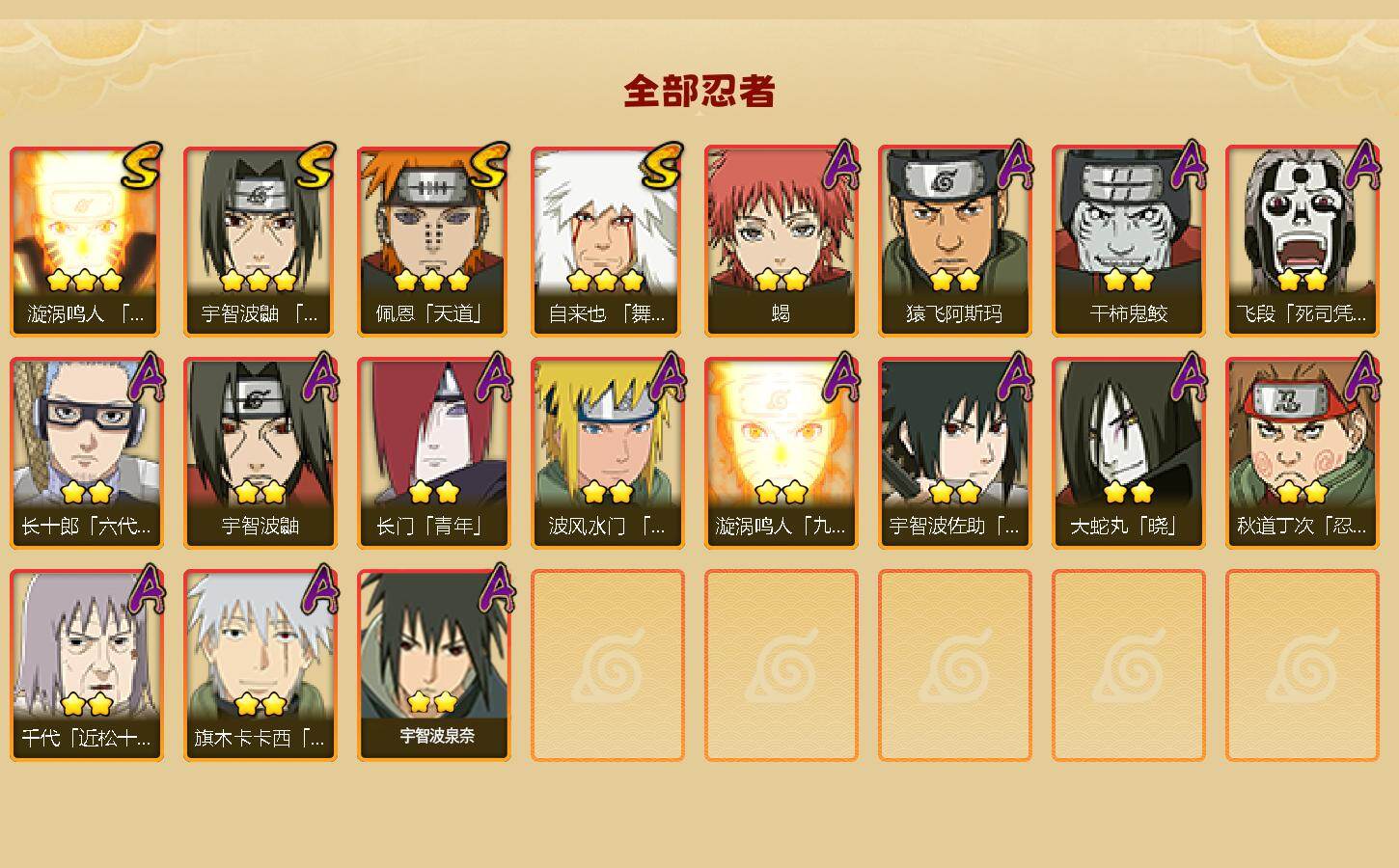This screenshot has width=1399, height=868.
Task: Click the A rank badge on 秋道丁次
Action: pos(1361,376)
